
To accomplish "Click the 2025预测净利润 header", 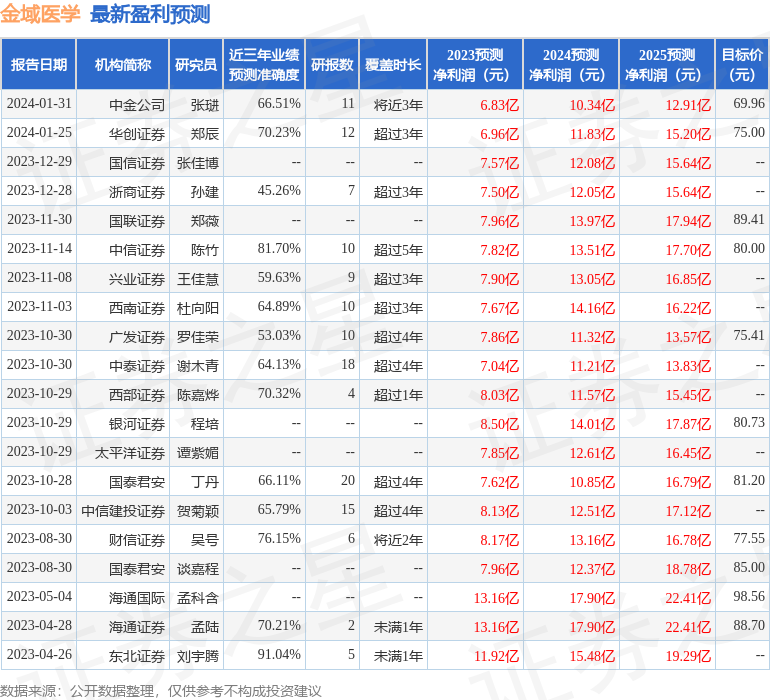I will point(667,64).
